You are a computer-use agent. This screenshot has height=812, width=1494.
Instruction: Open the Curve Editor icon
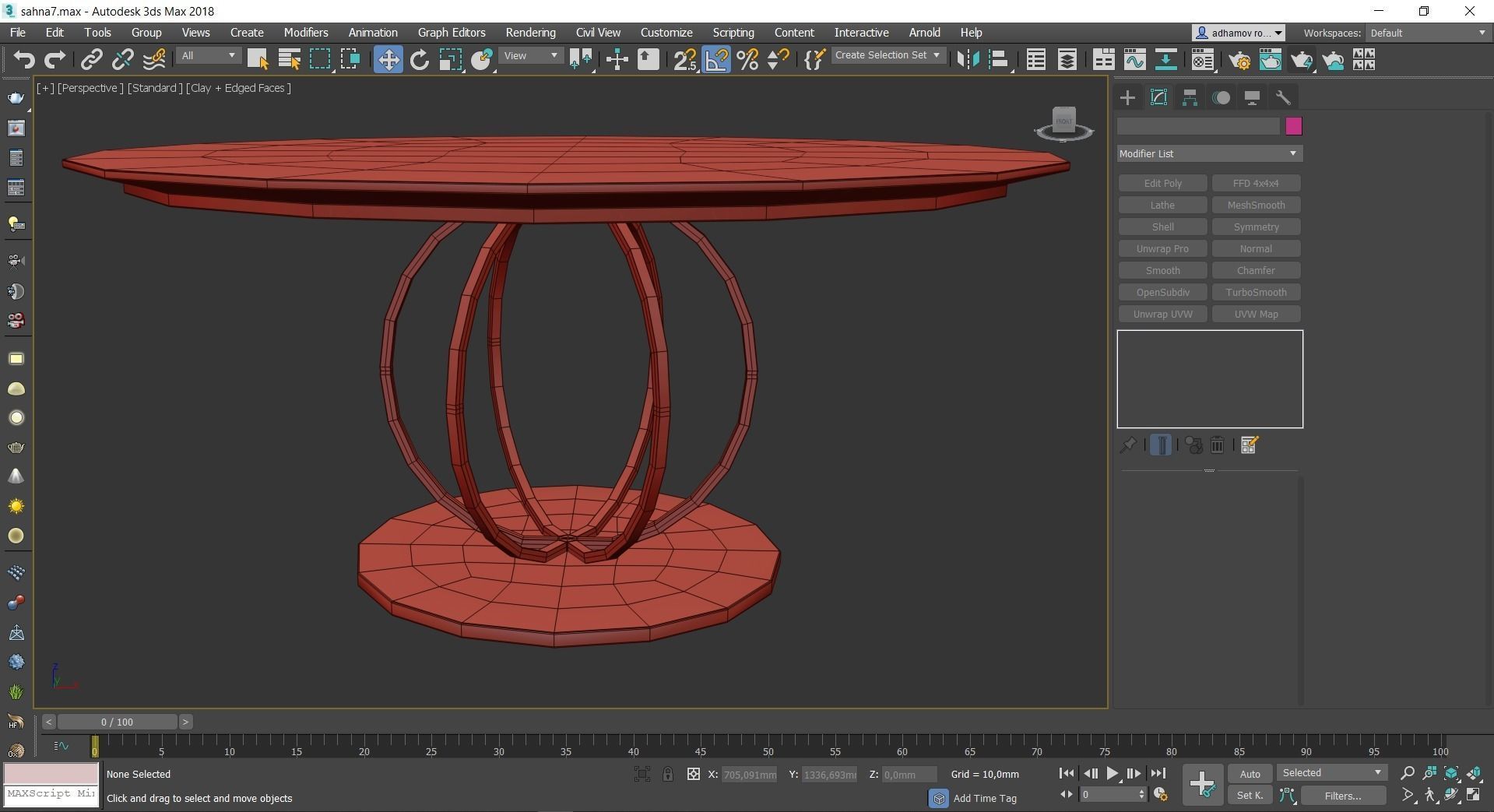(x=1134, y=60)
